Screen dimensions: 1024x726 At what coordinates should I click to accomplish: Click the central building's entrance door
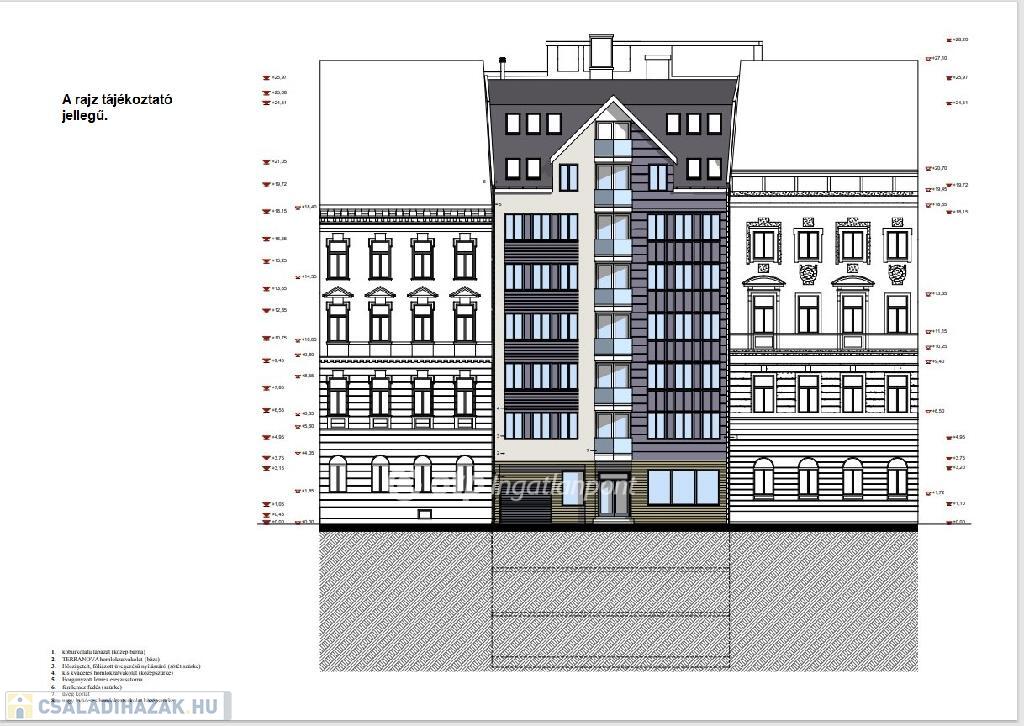tap(613, 496)
